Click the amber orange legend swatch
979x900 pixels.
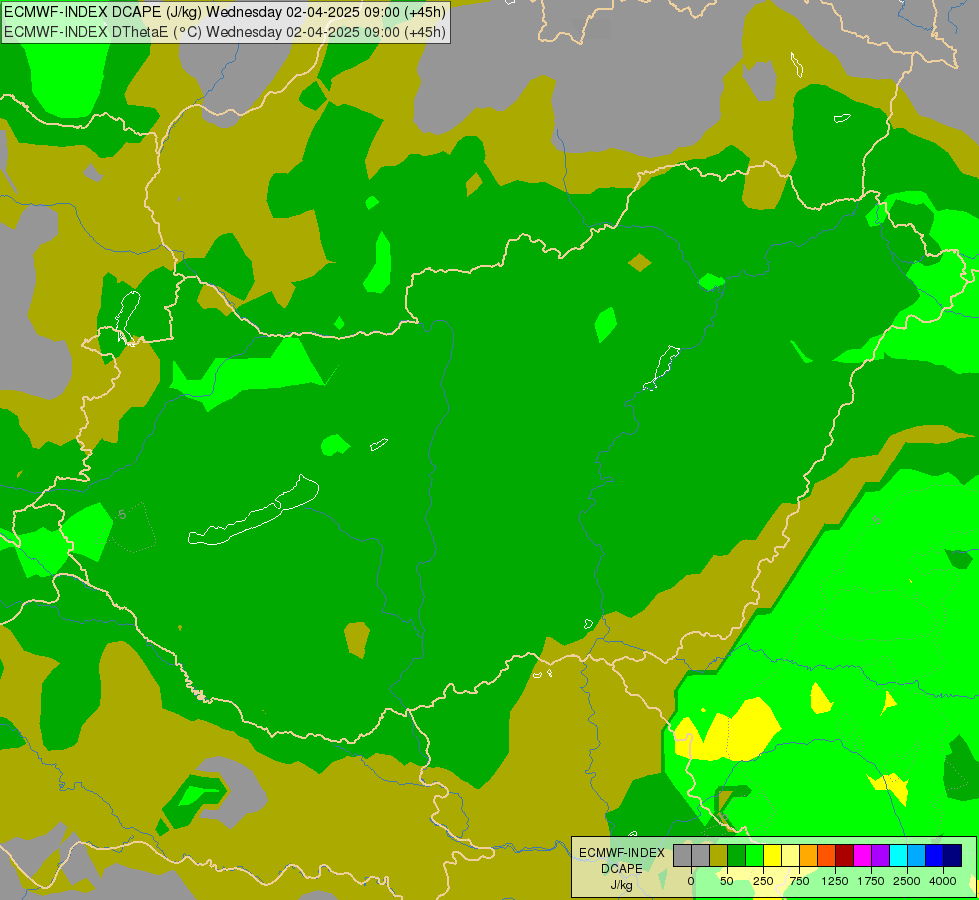(809, 856)
